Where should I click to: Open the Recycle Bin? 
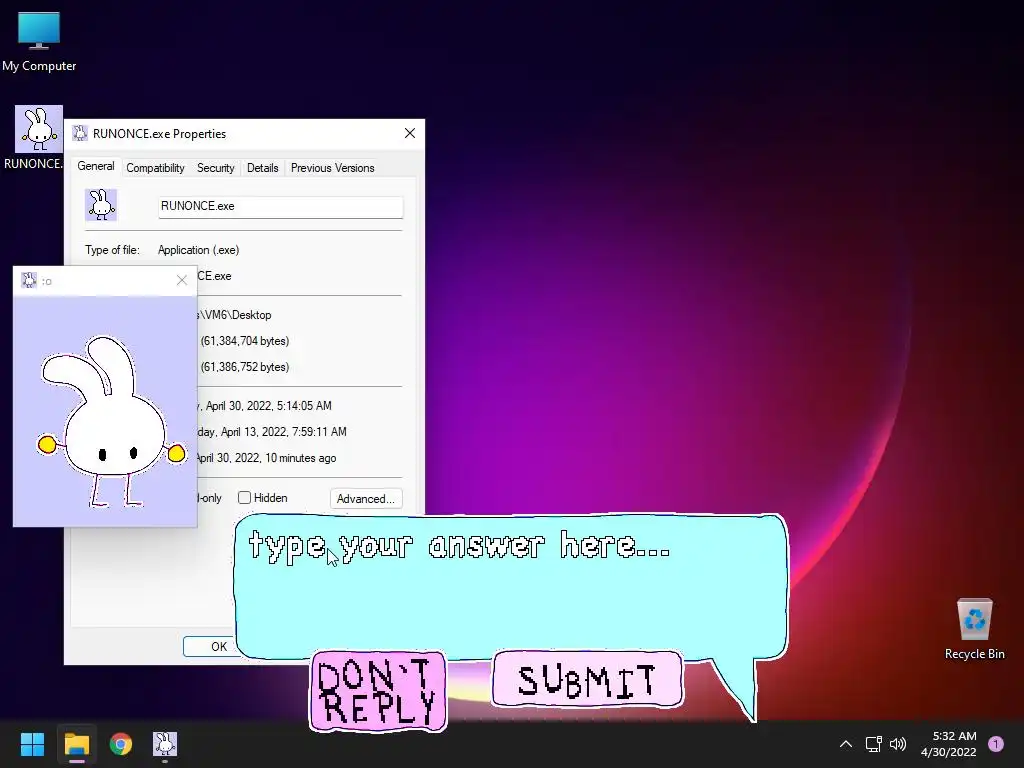click(974, 629)
